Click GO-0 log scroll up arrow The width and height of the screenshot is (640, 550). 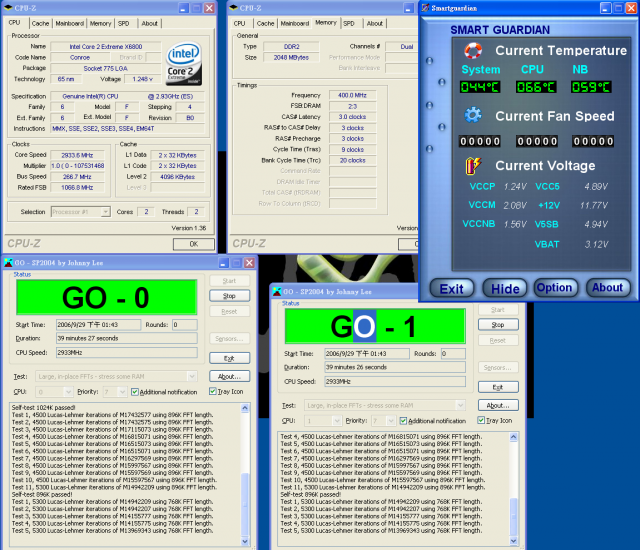pyautogui.click(x=245, y=408)
